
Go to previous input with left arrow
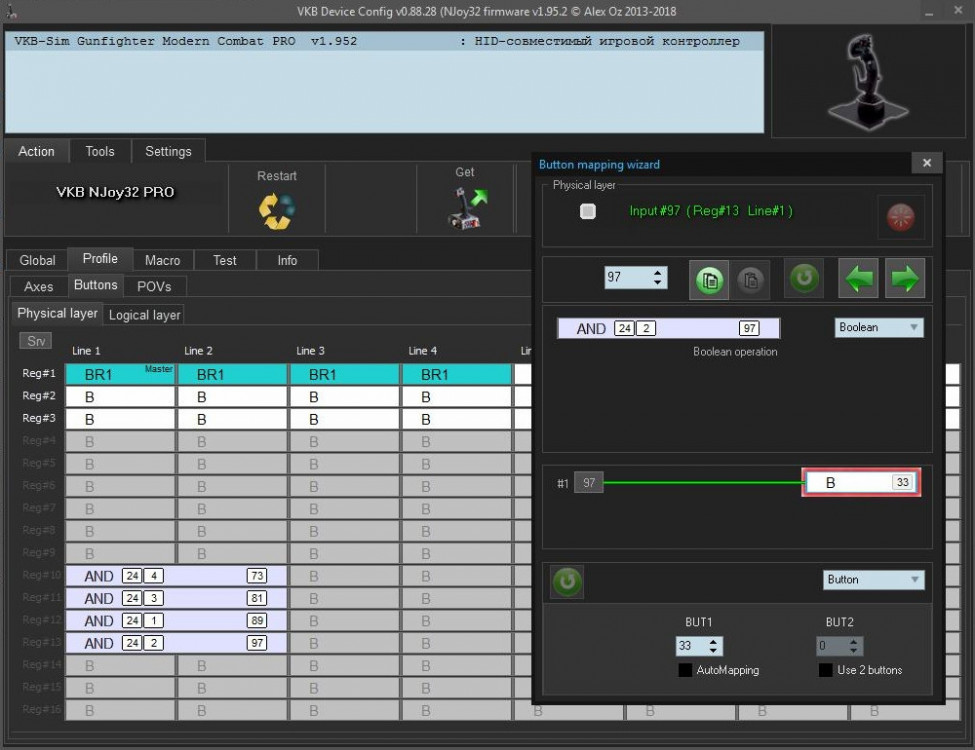859,279
